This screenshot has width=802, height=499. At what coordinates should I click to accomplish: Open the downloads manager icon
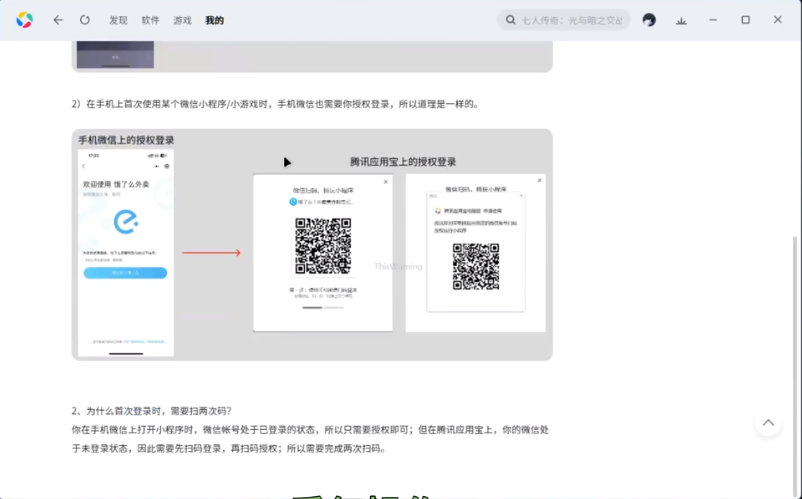click(681, 20)
